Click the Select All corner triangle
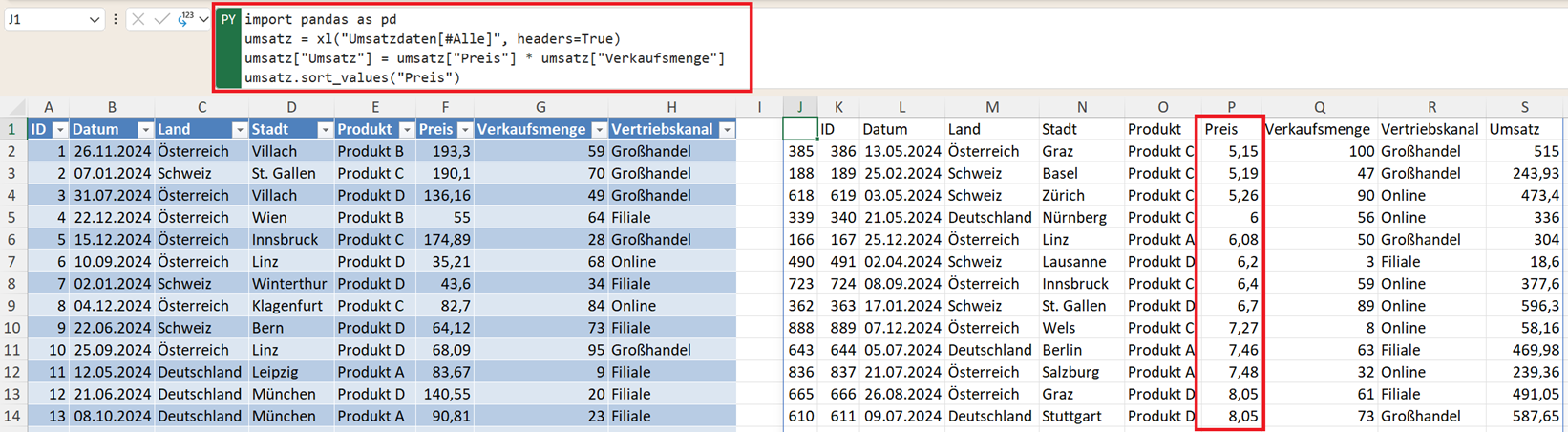The image size is (1568, 432). (13, 107)
